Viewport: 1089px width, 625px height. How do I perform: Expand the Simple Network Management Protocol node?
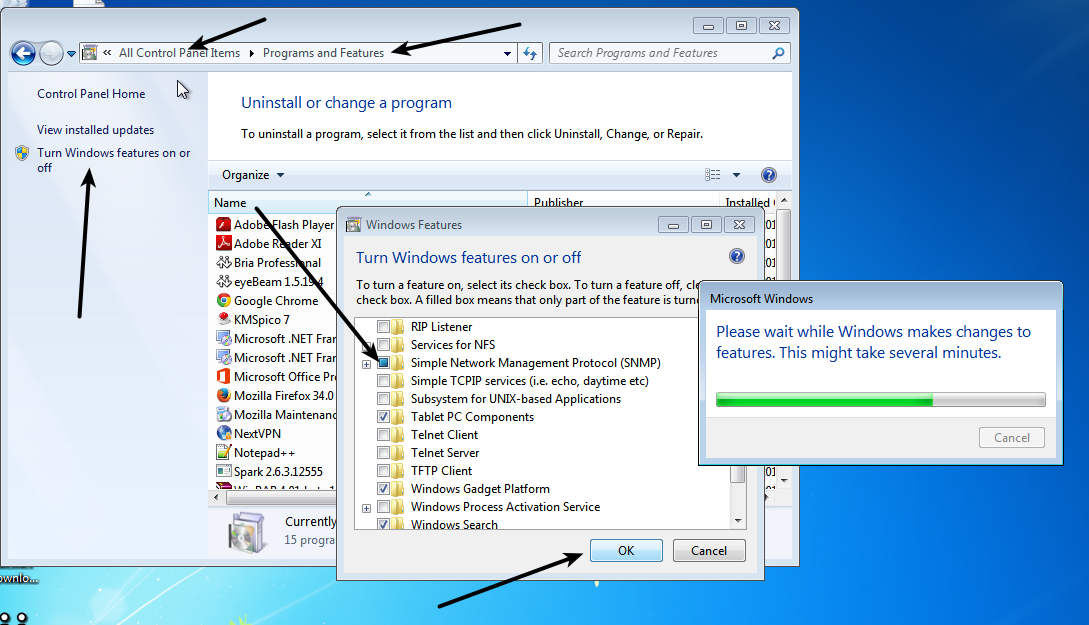366,364
